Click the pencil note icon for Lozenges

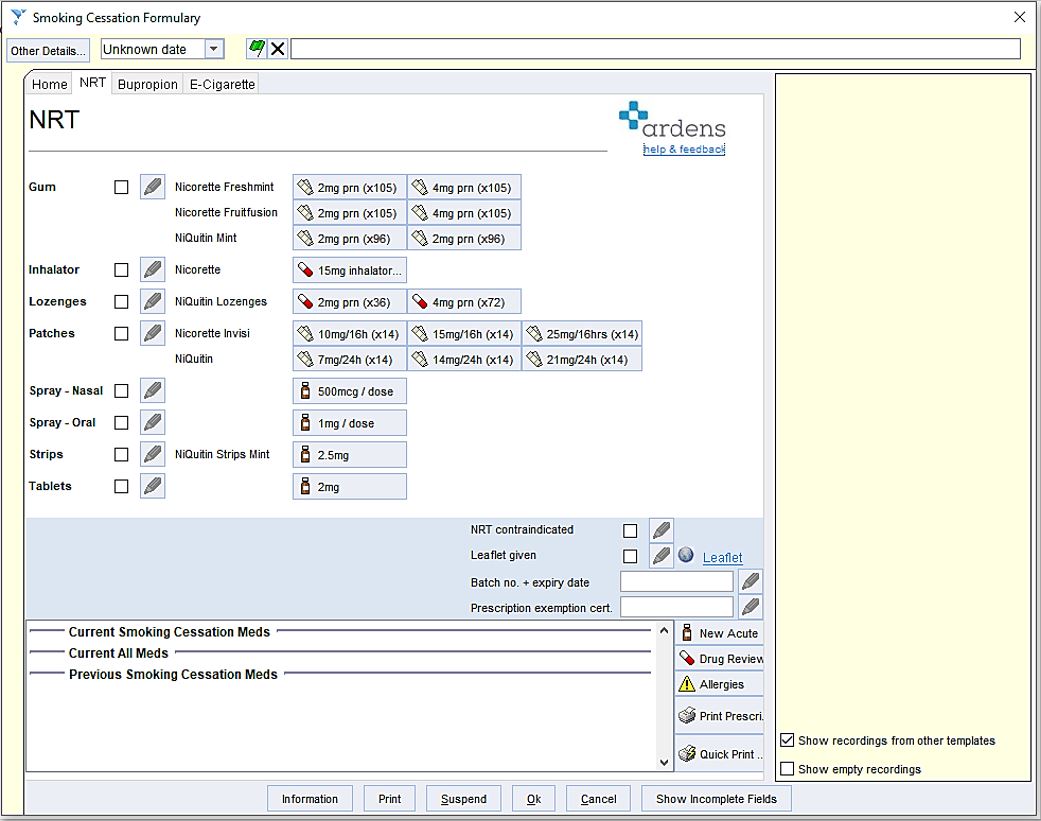point(153,302)
